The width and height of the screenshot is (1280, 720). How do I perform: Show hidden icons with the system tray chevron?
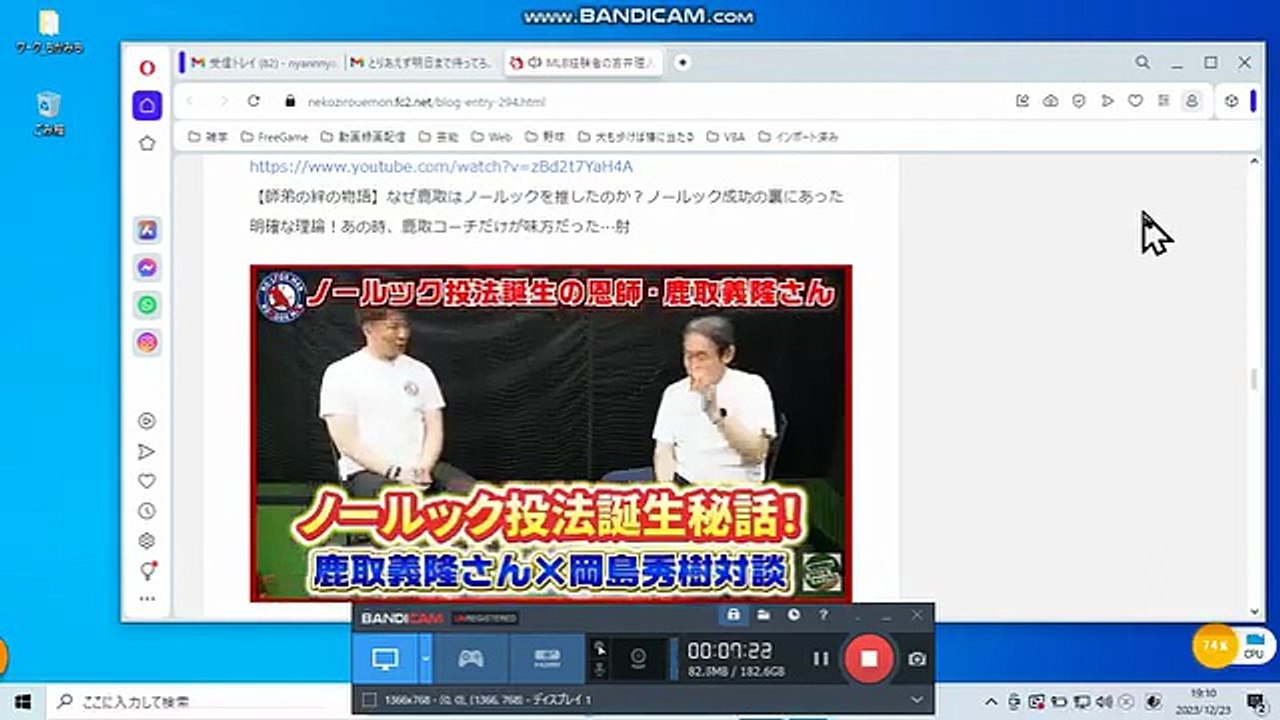(x=990, y=700)
